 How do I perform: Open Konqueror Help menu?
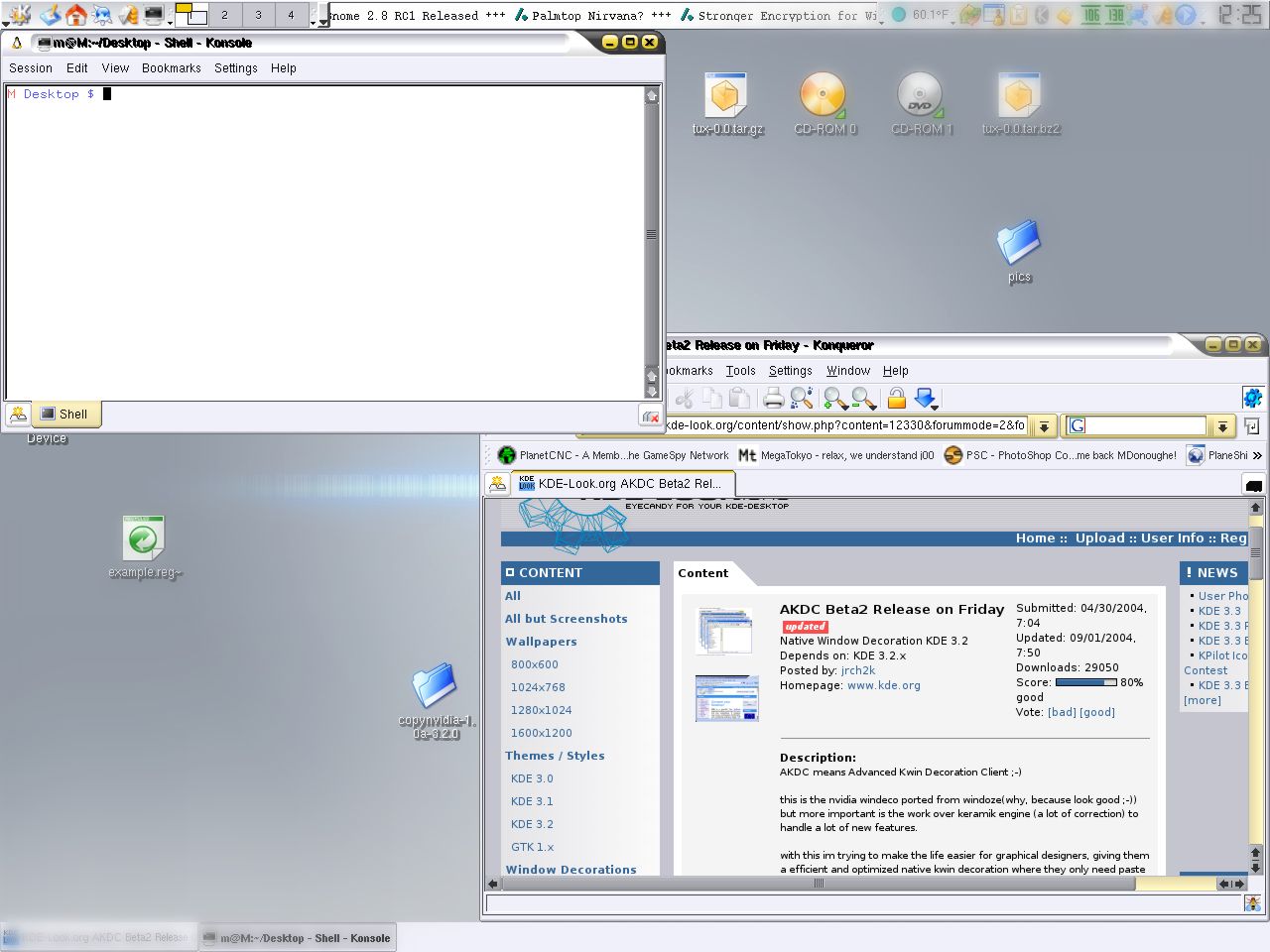tap(896, 371)
